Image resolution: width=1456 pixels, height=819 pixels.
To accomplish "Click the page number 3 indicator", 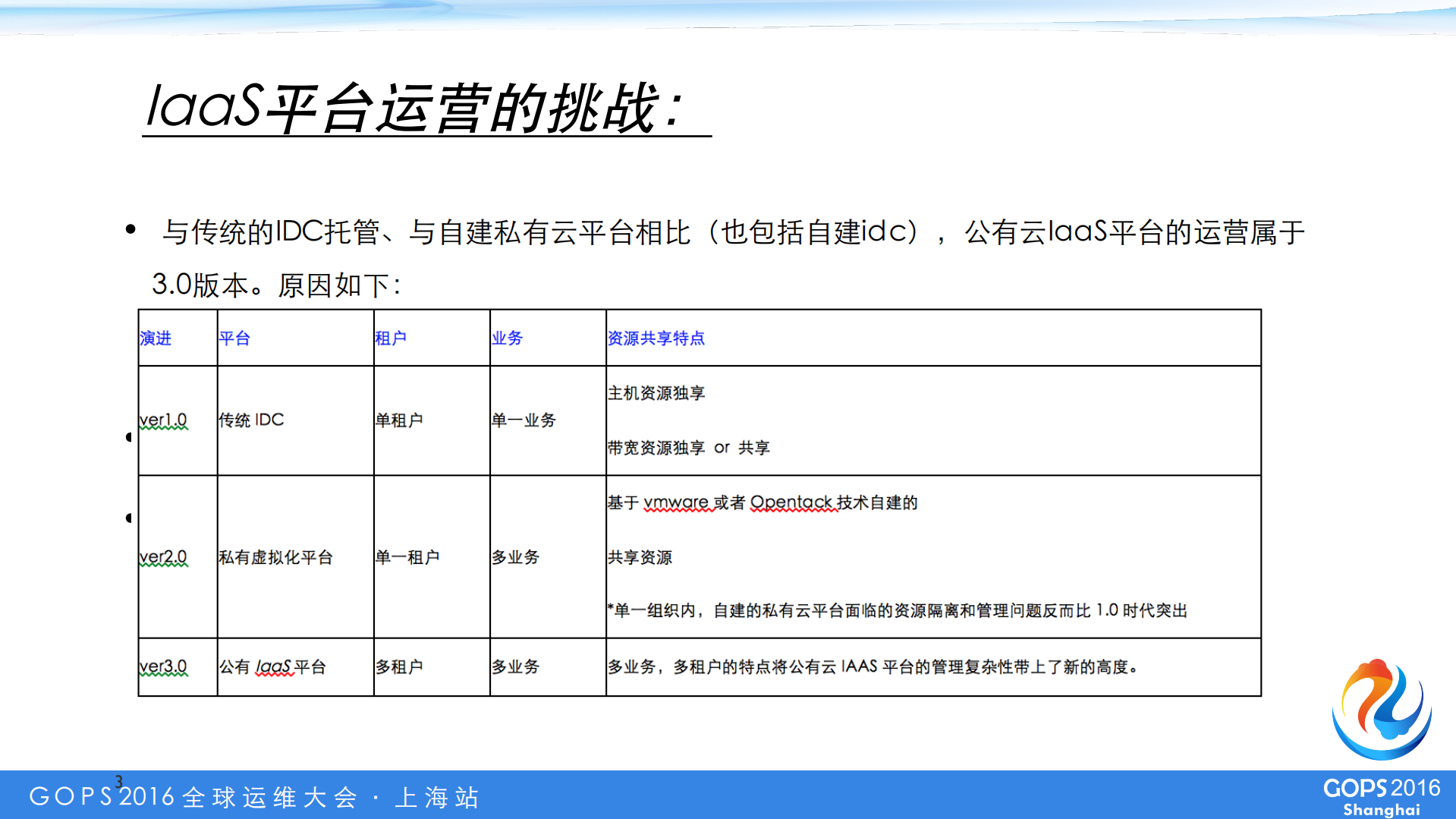I will pyautogui.click(x=118, y=781).
